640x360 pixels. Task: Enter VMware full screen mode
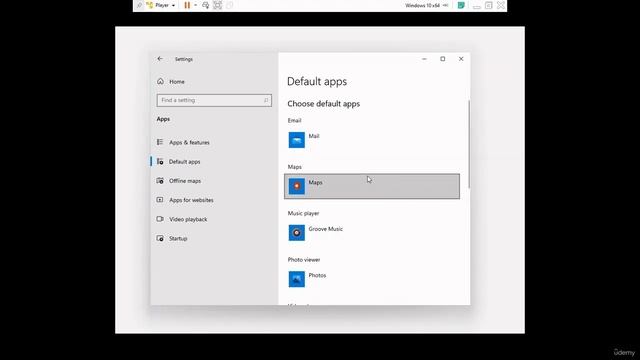pyautogui.click(x=218, y=5)
